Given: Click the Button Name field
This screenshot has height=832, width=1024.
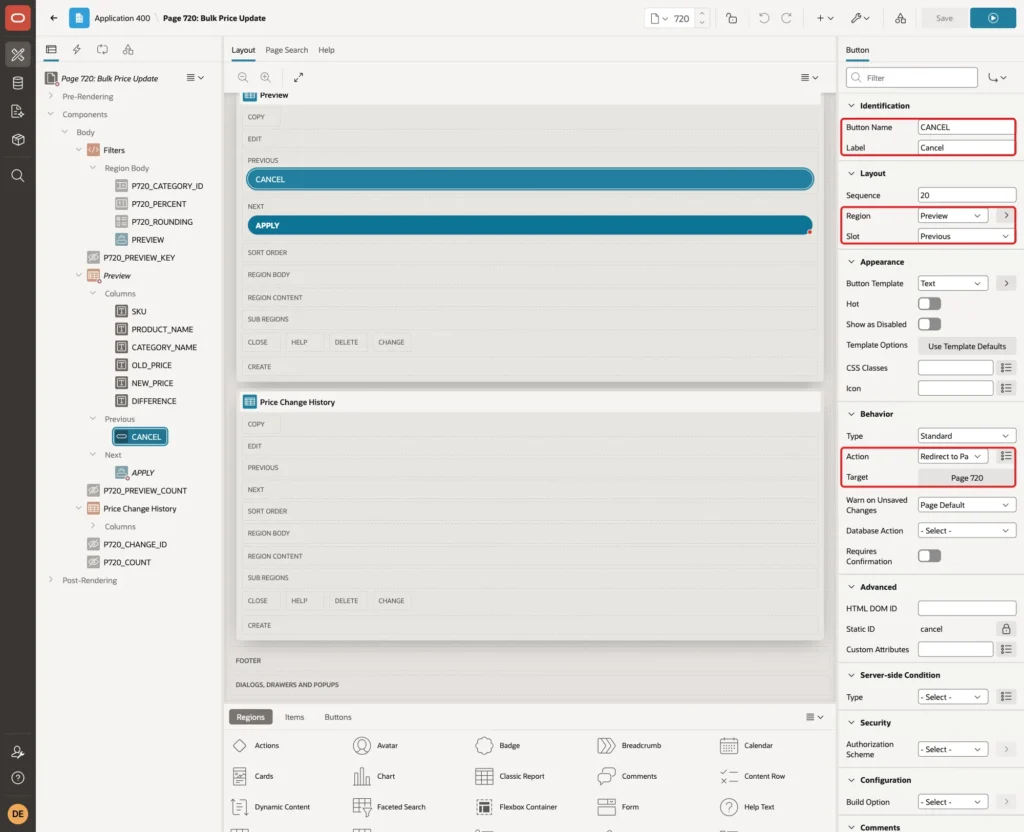Looking at the screenshot, I should tap(967, 127).
